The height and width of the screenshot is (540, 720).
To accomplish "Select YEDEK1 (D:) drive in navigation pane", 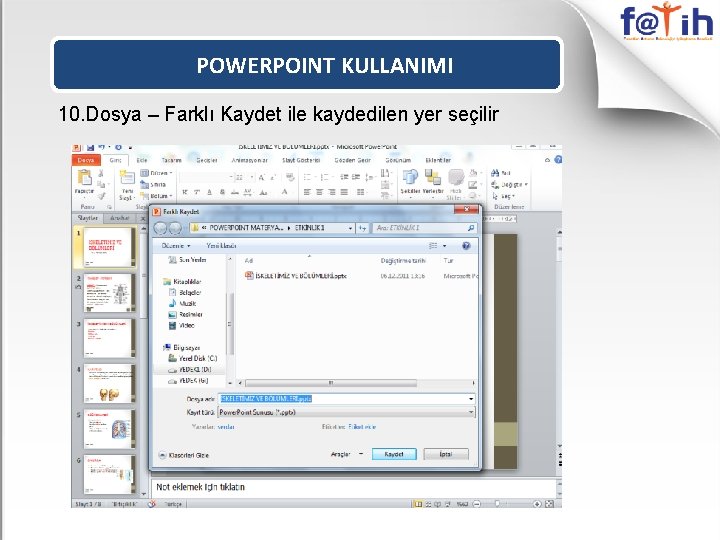I will [x=190, y=370].
